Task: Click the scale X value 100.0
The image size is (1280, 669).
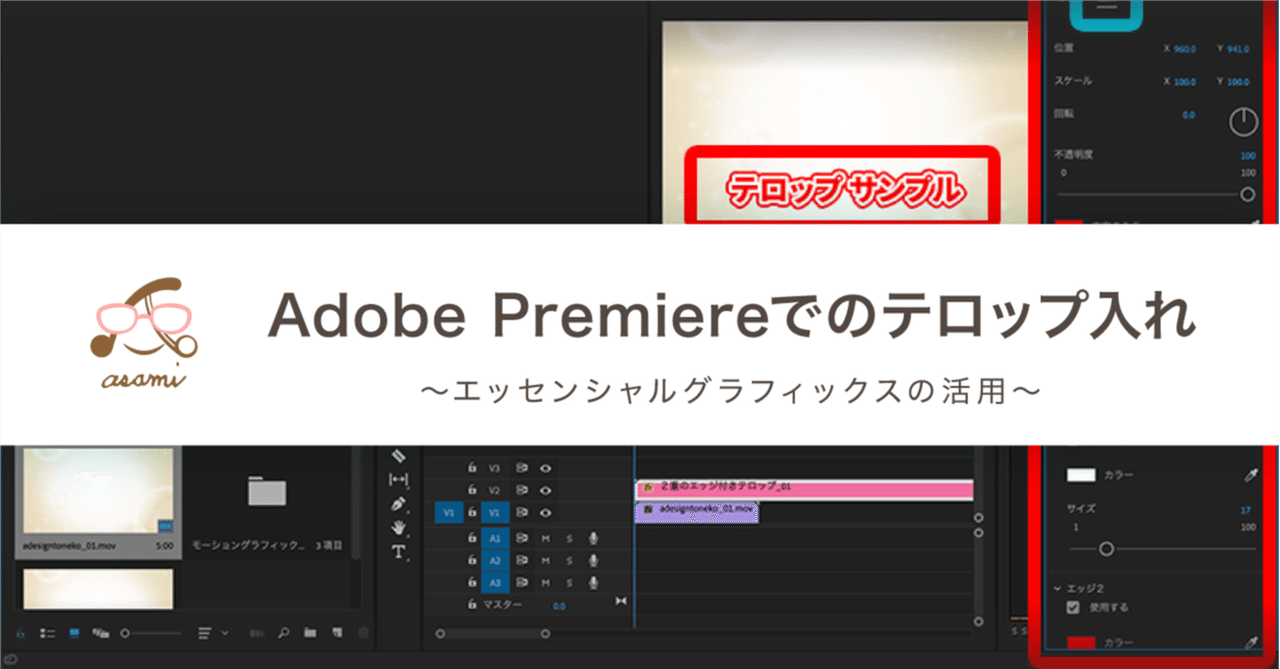Action: pos(1185,81)
